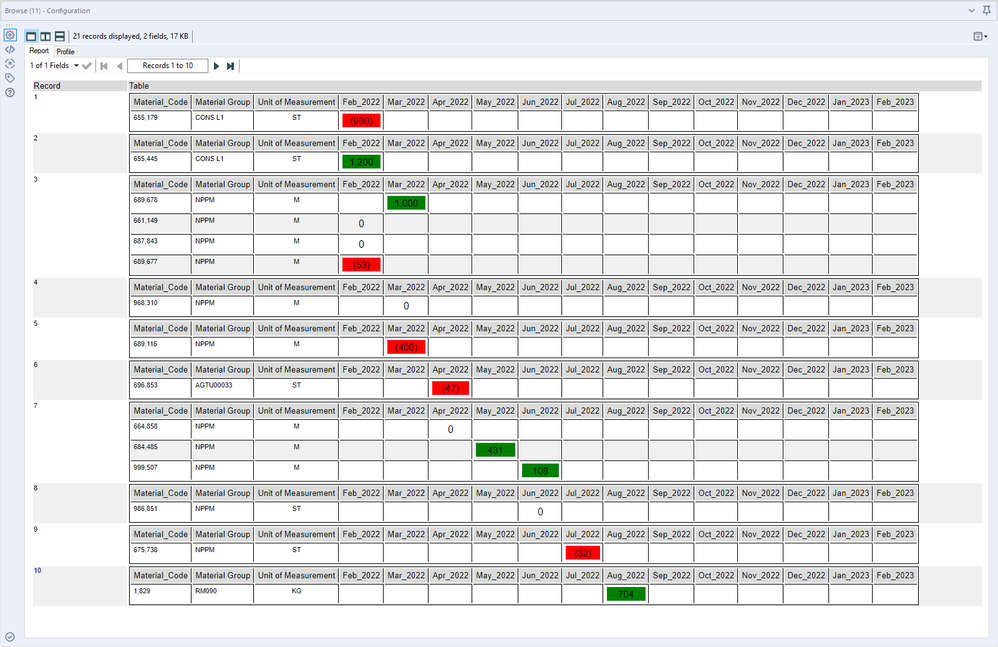The width and height of the screenshot is (998, 647).
Task: Click material code 999,507
Action: (x=145, y=468)
